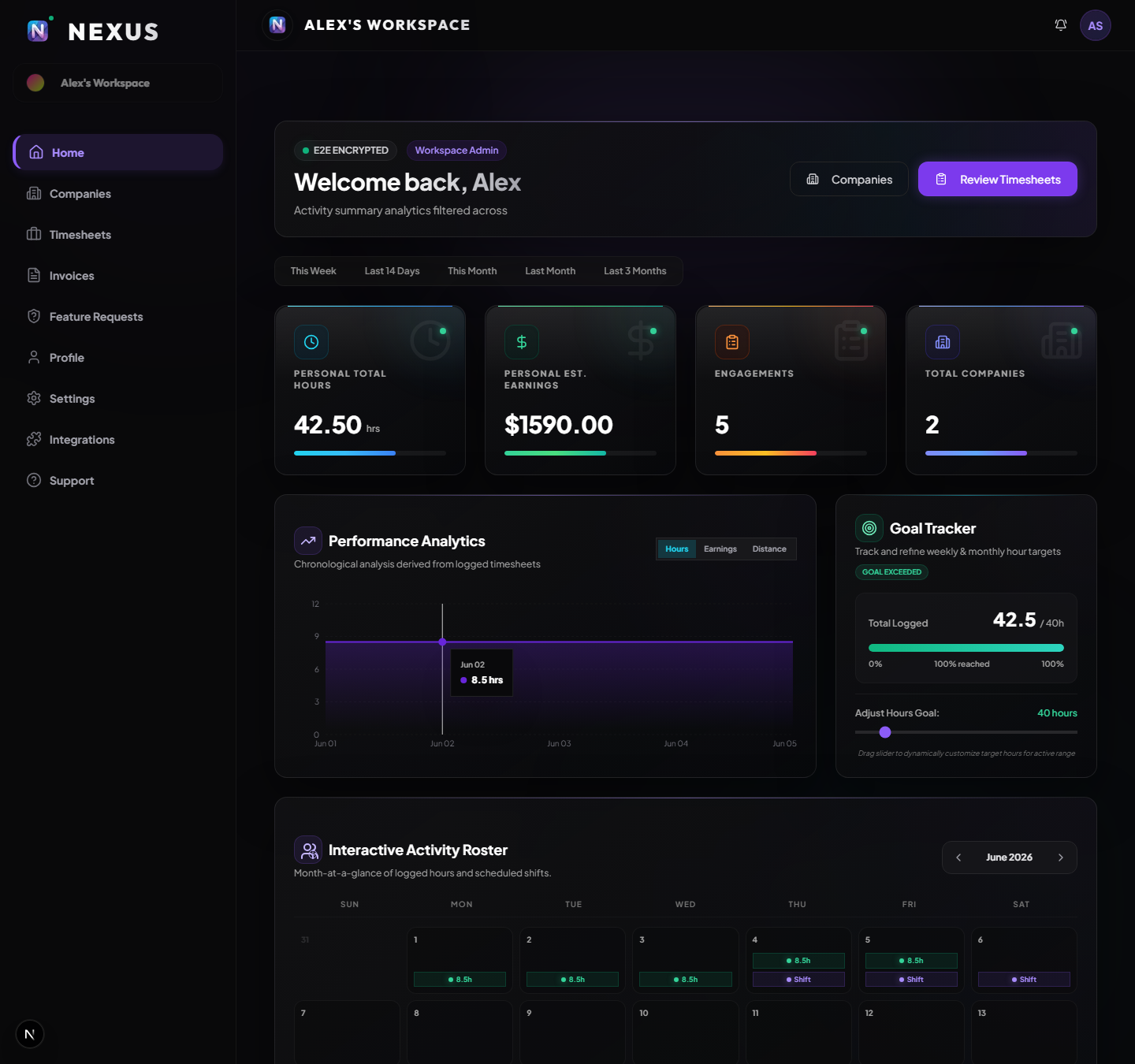
Task: Click the 42.5 total logged value
Action: [x=1014, y=619]
